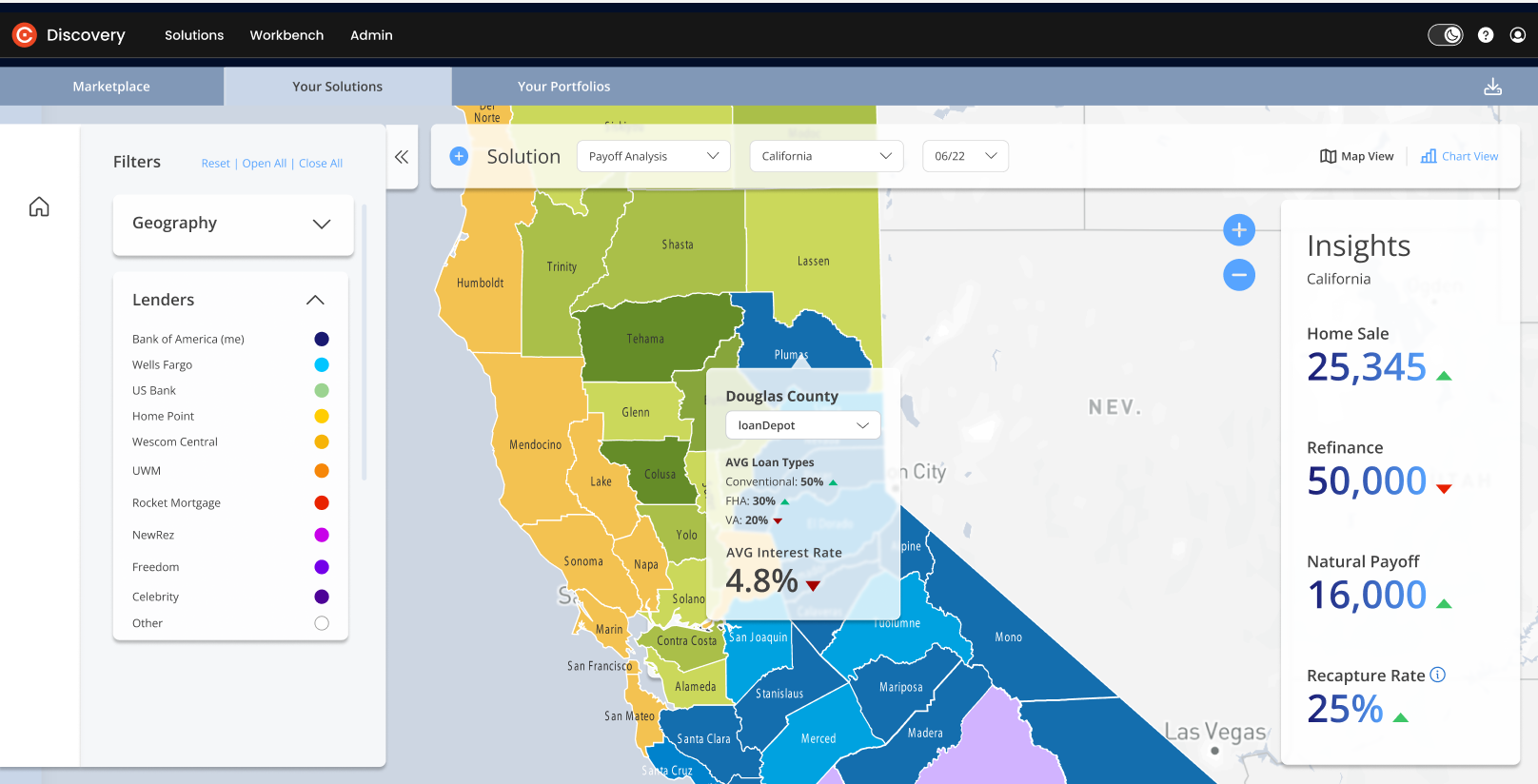
Task: Open the loanDepot lender dropdown
Action: [x=803, y=425]
